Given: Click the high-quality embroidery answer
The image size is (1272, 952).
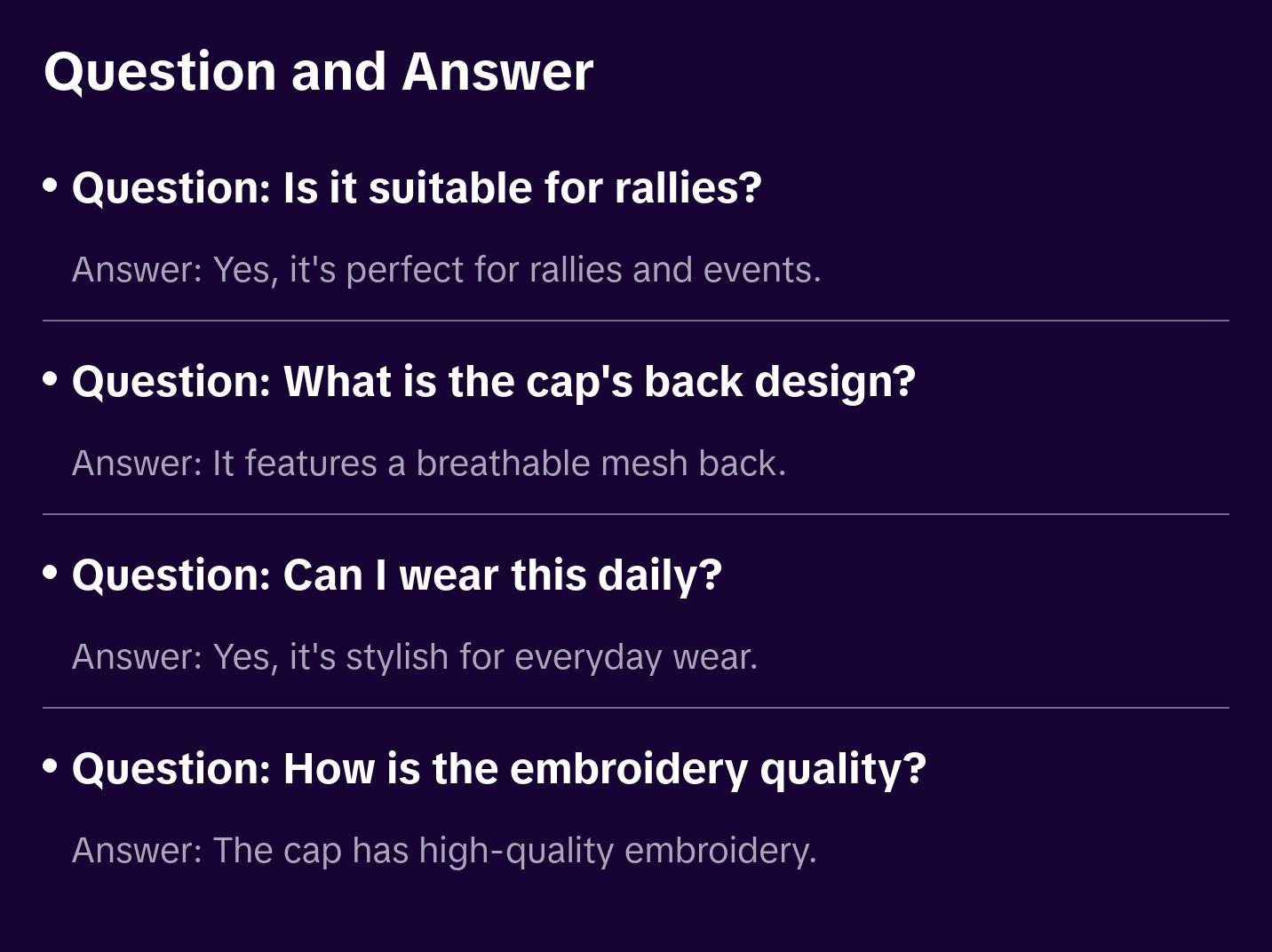Looking at the screenshot, I should (444, 851).
